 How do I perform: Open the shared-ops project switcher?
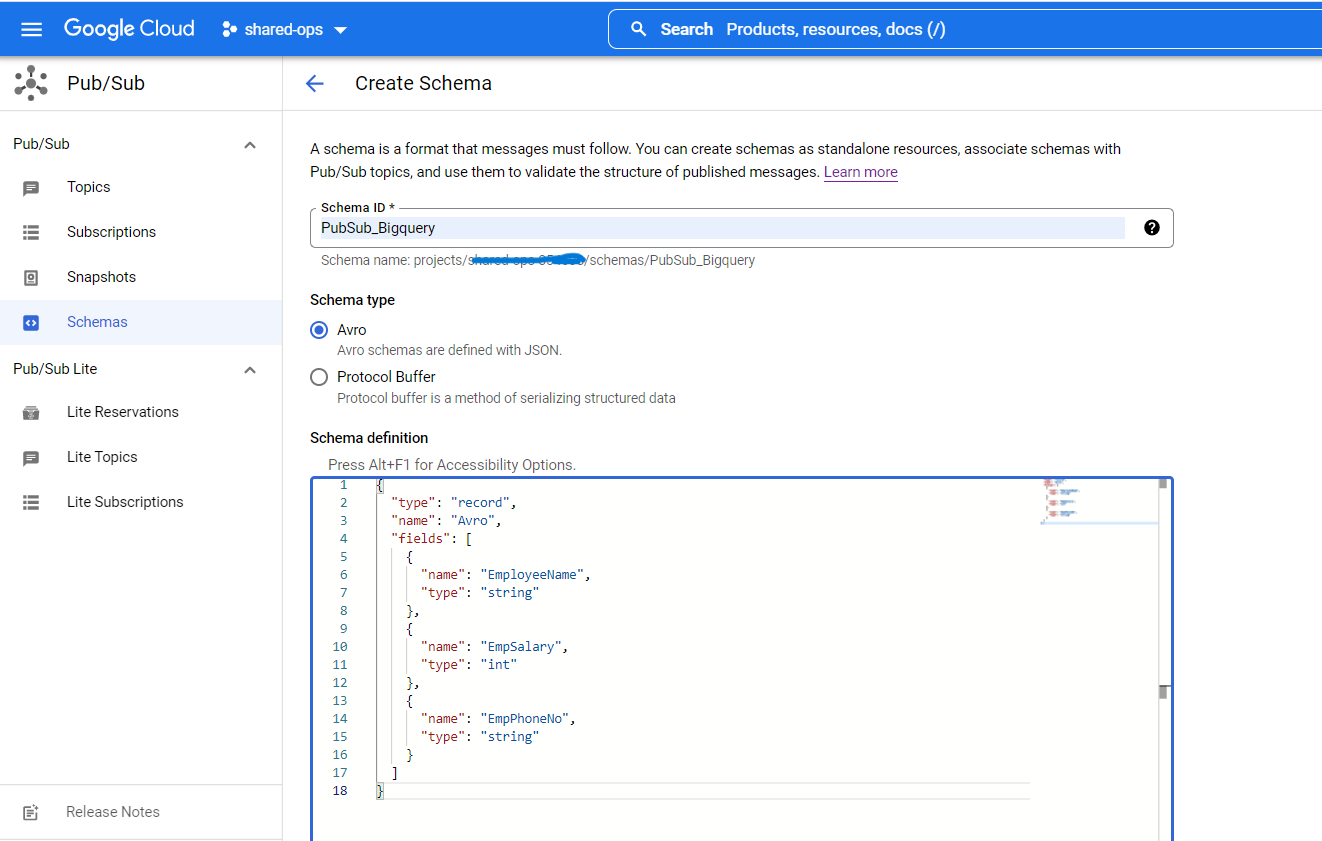coord(284,29)
